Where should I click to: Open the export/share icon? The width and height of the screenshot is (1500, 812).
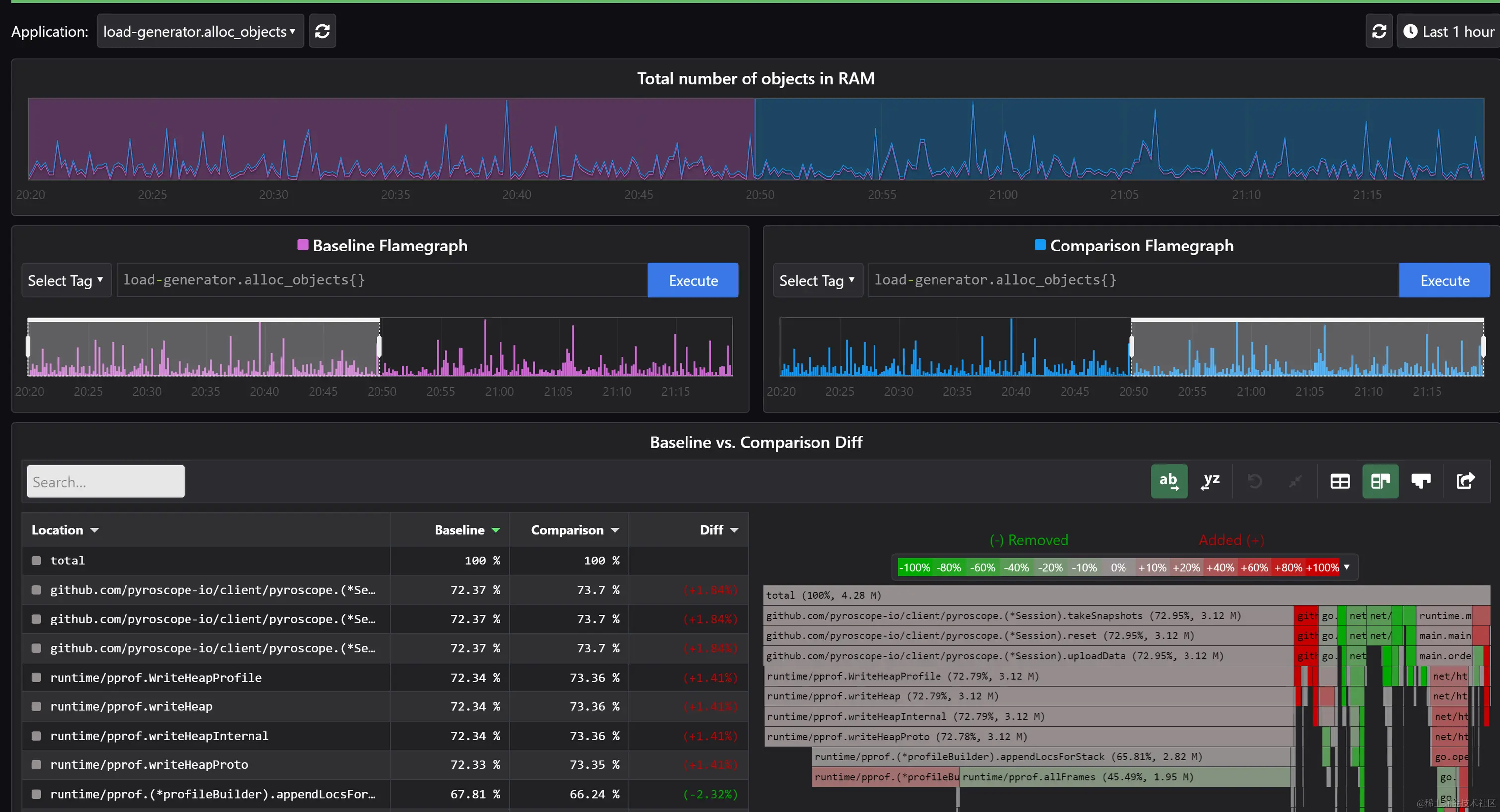[1466, 481]
